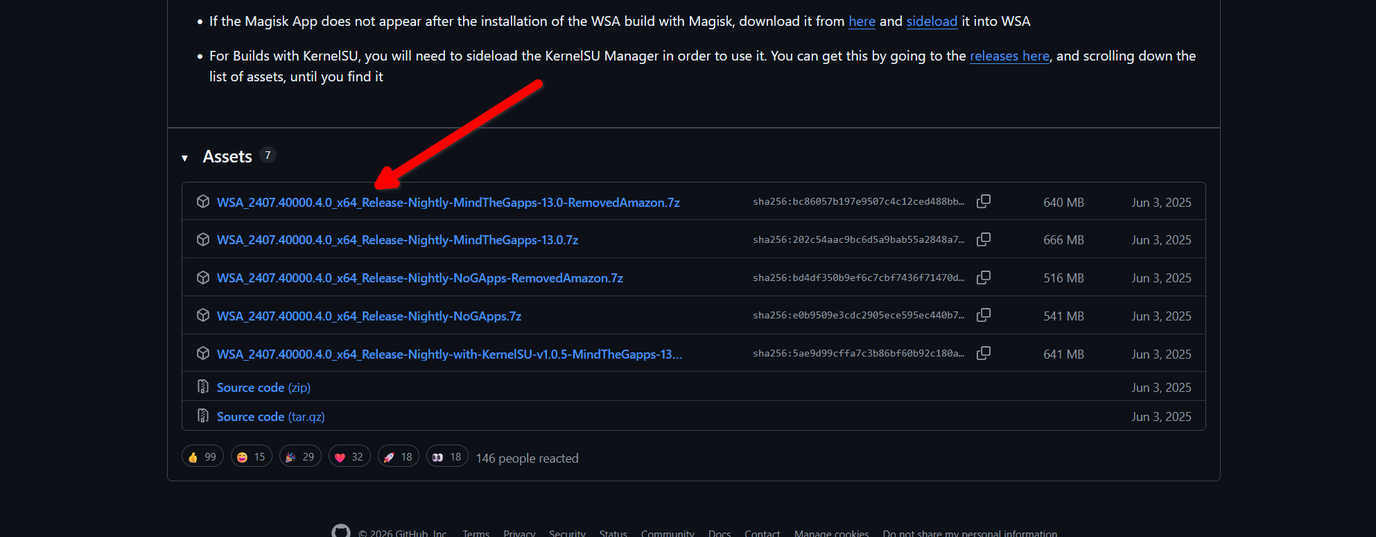Click the date in the 516 MB row
The image size is (1376, 537).
[x=1162, y=278]
